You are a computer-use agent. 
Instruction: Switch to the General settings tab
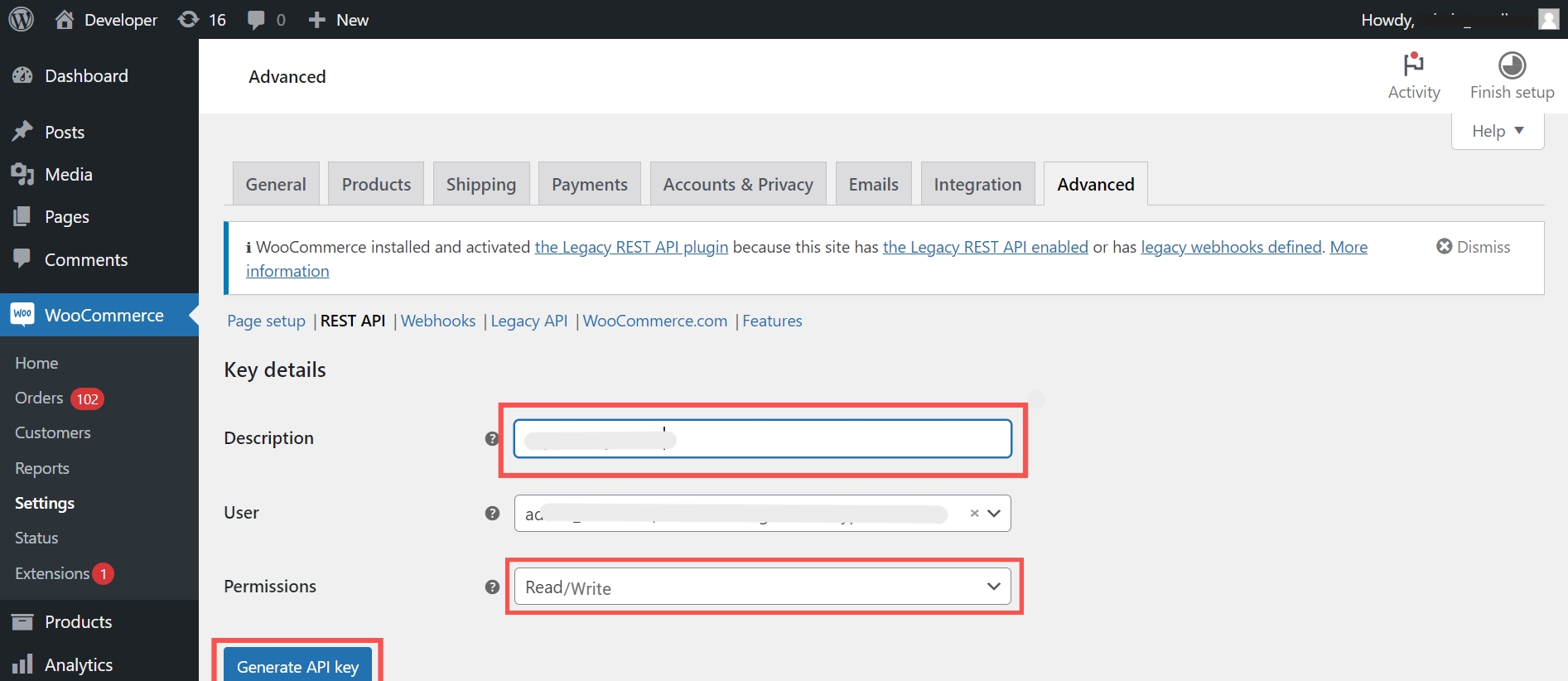[276, 184]
